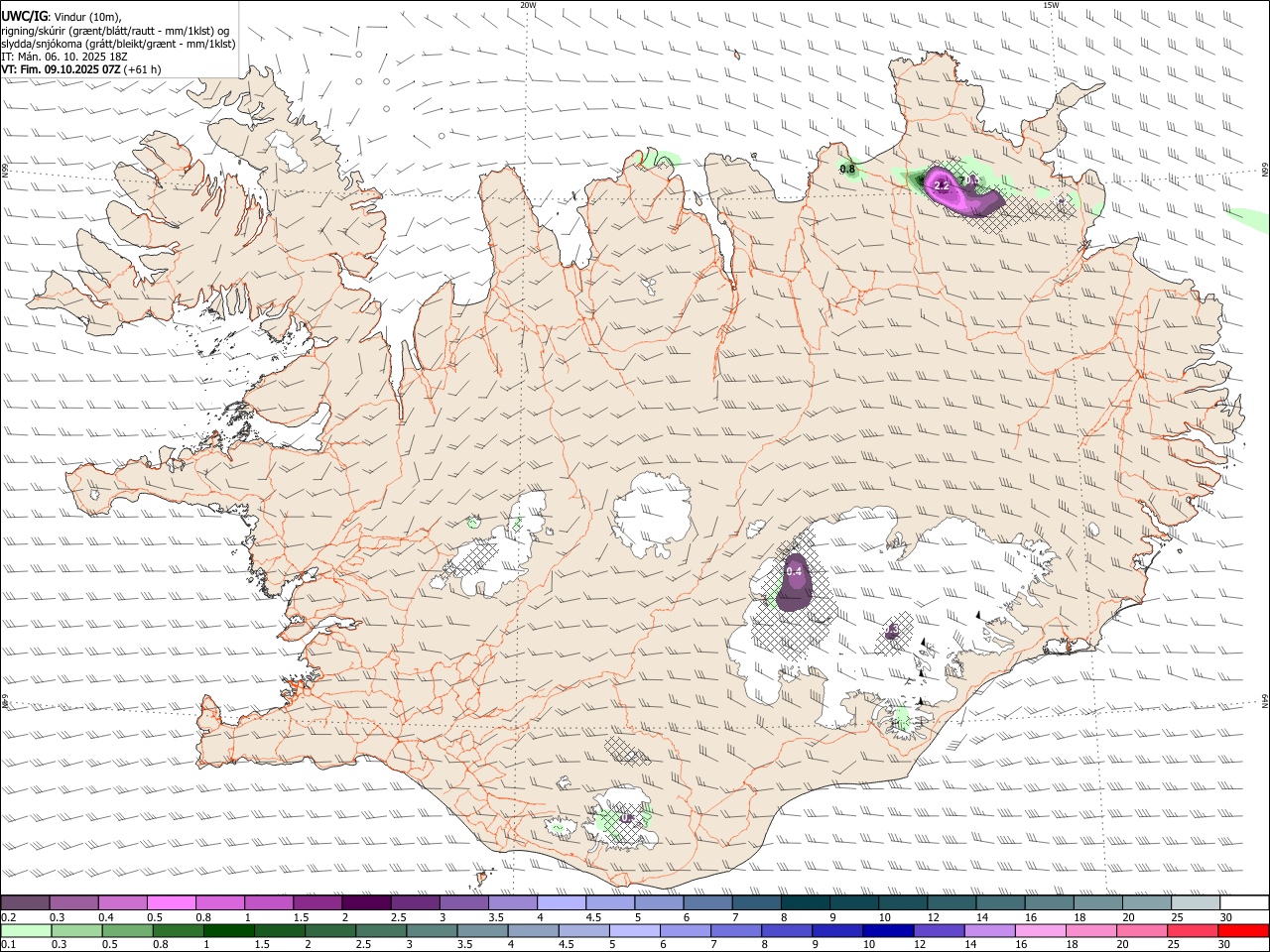Viewport: 1270px width, 952px height.
Task: Click the 64N latitude label on right edge
Action: (1265, 700)
